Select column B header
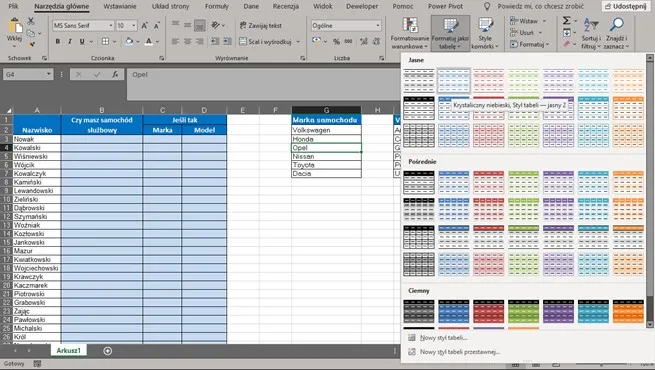The width and height of the screenshot is (655, 370). coord(102,110)
